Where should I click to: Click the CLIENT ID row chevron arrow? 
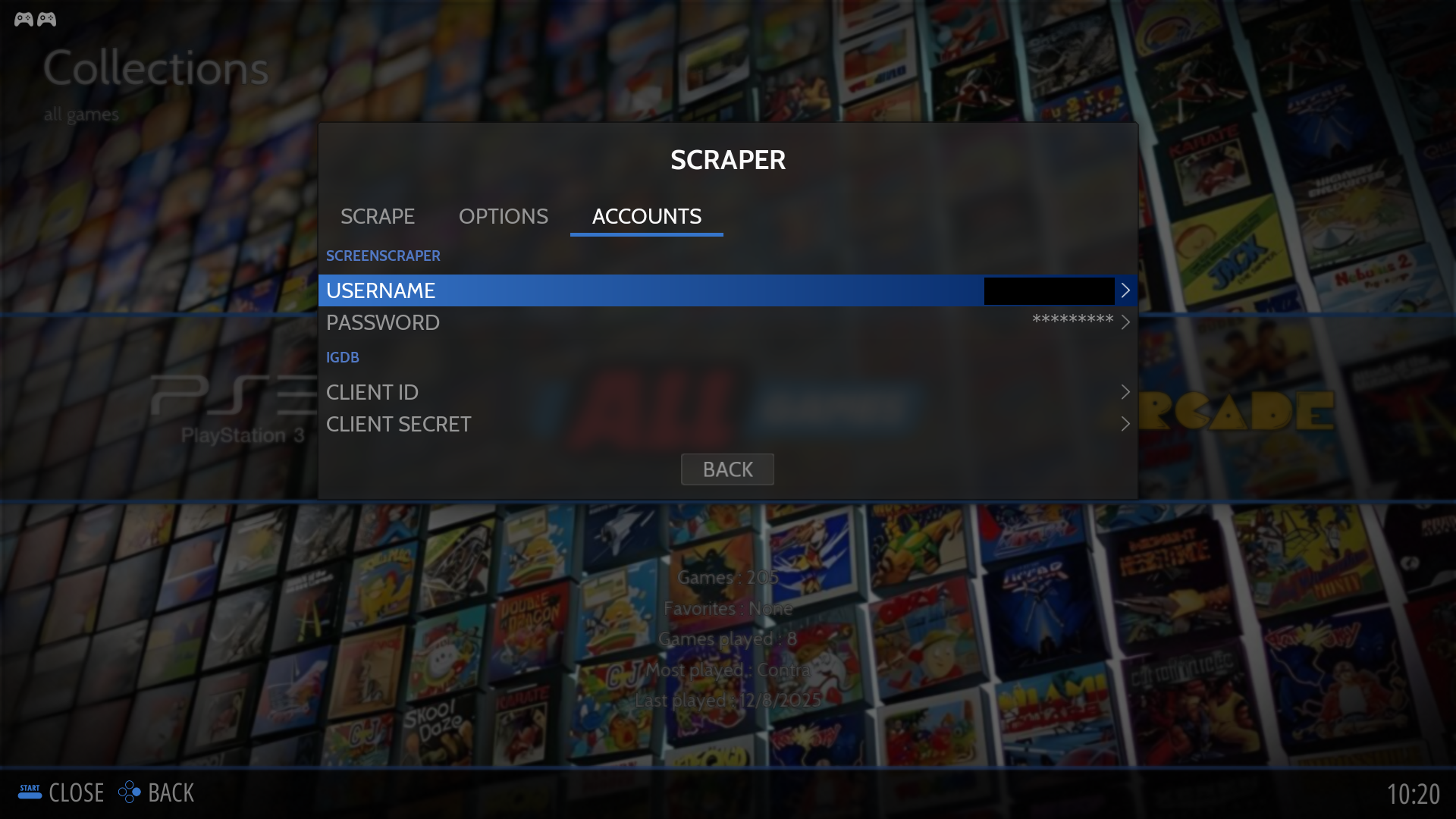(1125, 392)
